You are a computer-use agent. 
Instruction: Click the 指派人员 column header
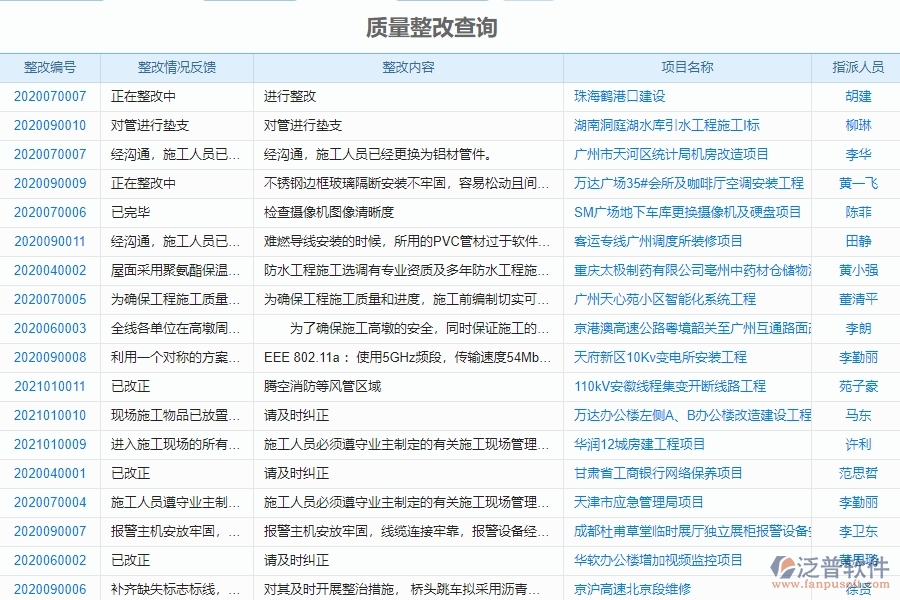854,67
